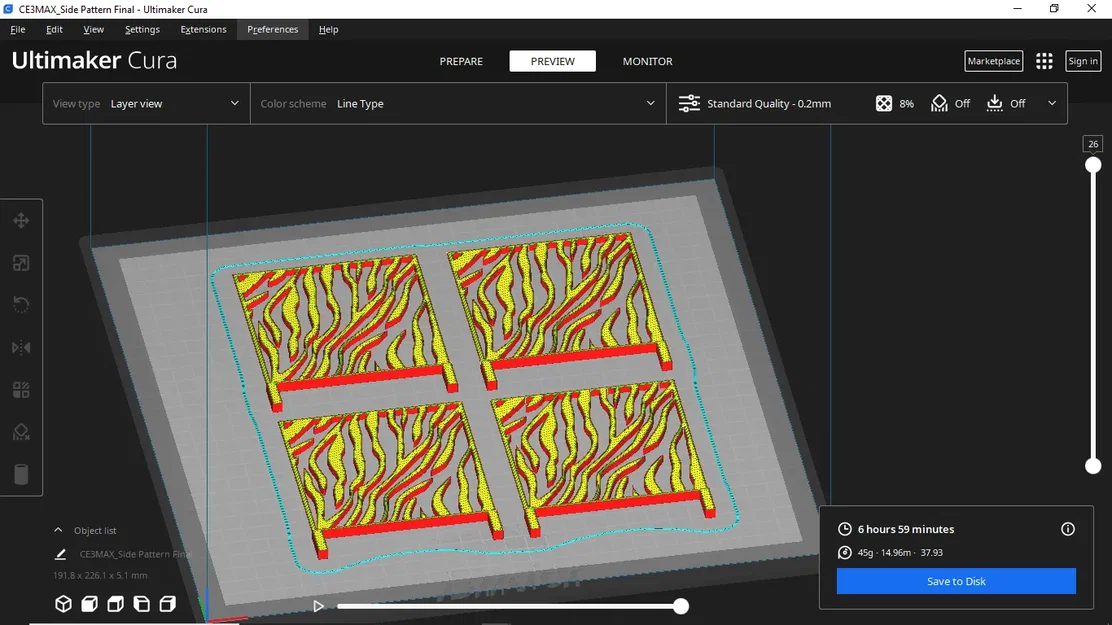Image resolution: width=1112 pixels, height=625 pixels.
Task: Click the print settings sliders icon
Action: 689,104
